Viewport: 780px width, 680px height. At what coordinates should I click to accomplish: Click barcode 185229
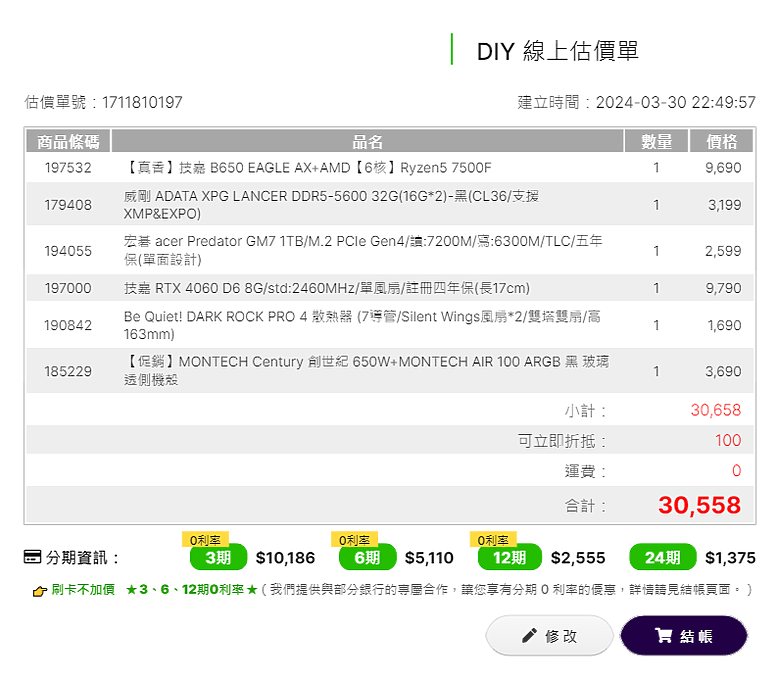point(68,371)
